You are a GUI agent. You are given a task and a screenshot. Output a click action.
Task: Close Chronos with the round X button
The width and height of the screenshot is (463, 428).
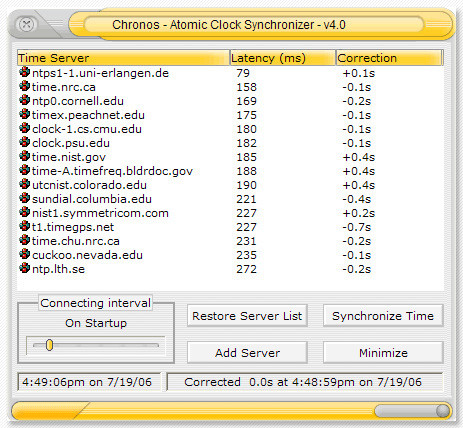[26, 25]
